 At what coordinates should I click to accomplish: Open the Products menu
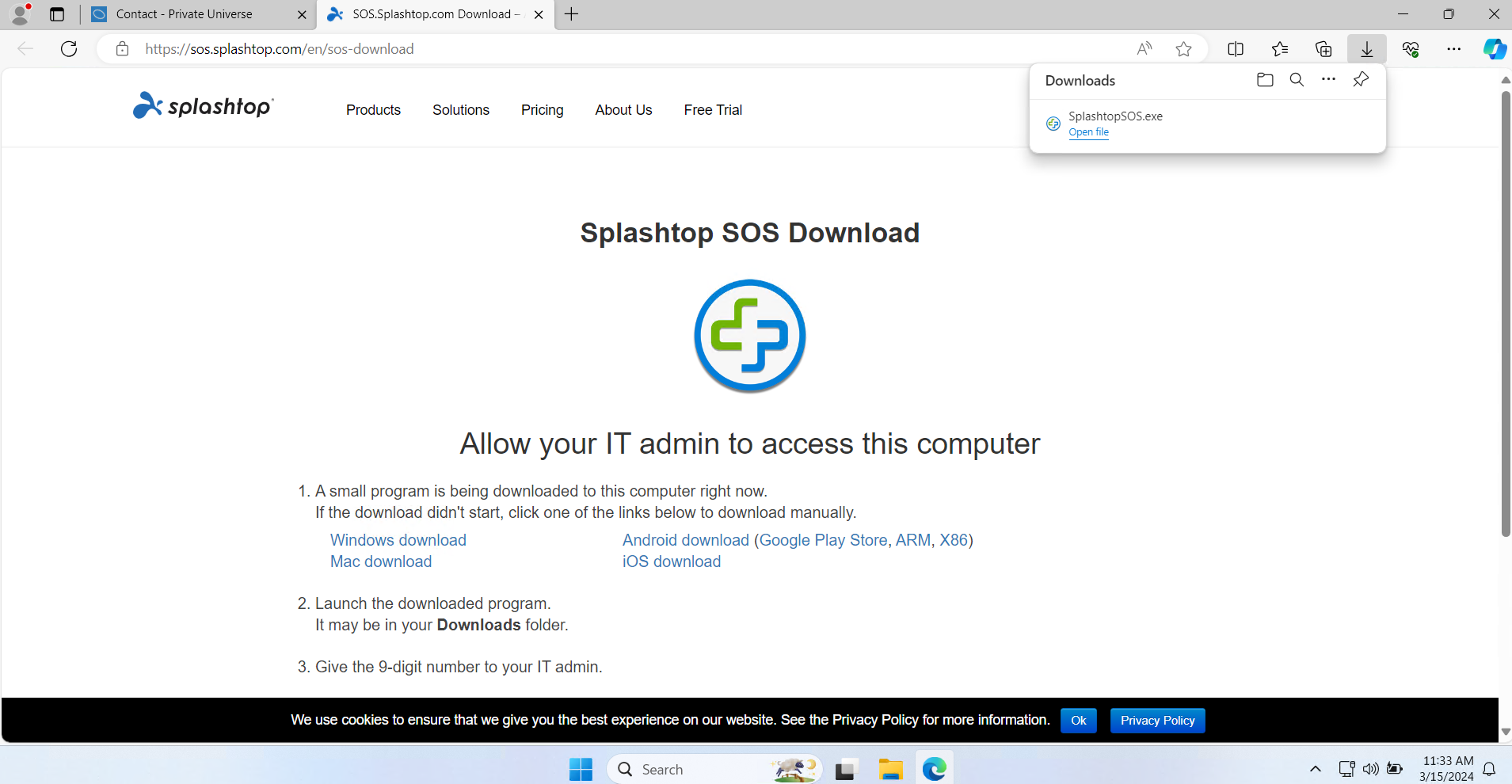[373, 110]
